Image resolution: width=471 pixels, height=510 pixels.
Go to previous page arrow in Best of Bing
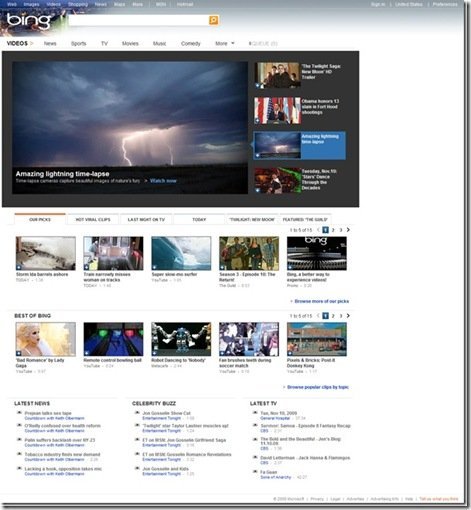pyautogui.click(x=318, y=316)
